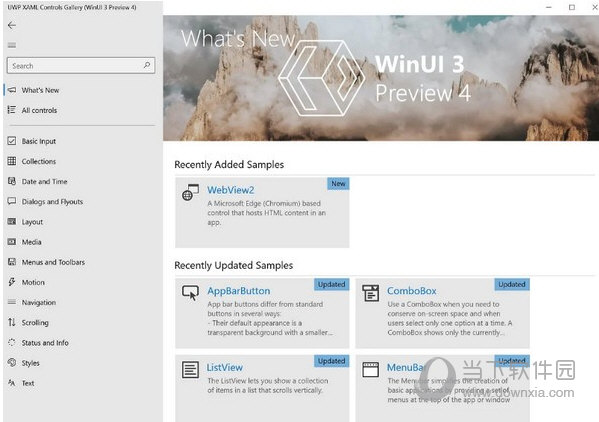The image size is (599, 422).
Task: Open the WebView2 sample link
Action: pos(231,190)
